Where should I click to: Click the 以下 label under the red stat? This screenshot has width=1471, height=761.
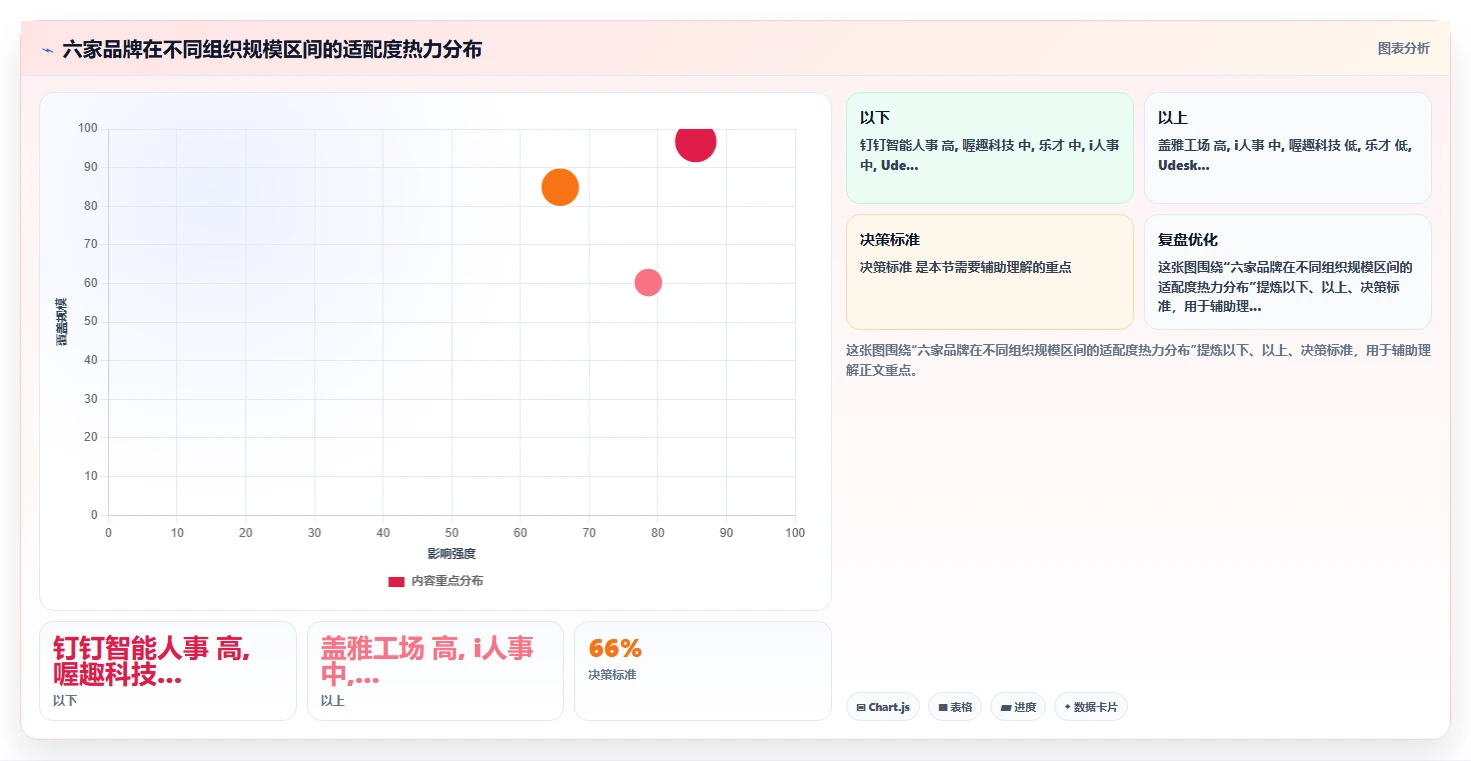point(65,701)
